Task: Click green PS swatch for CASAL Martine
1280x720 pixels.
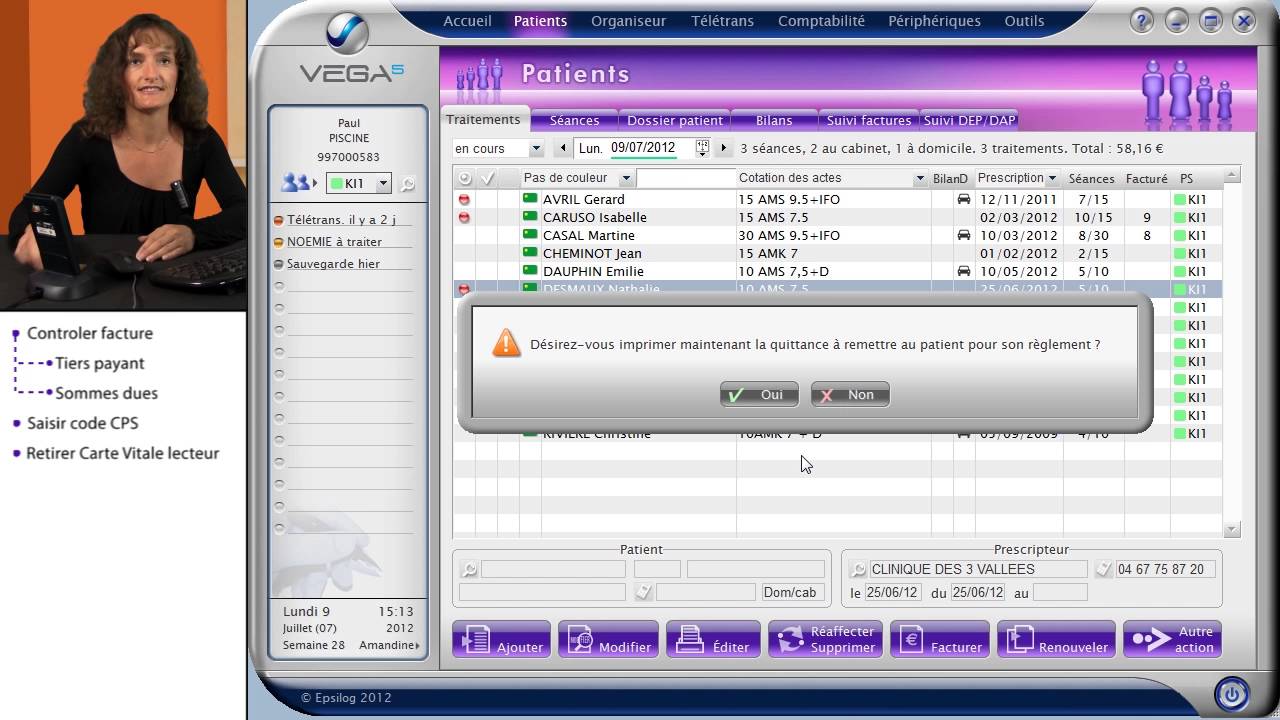Action: click(x=1180, y=235)
